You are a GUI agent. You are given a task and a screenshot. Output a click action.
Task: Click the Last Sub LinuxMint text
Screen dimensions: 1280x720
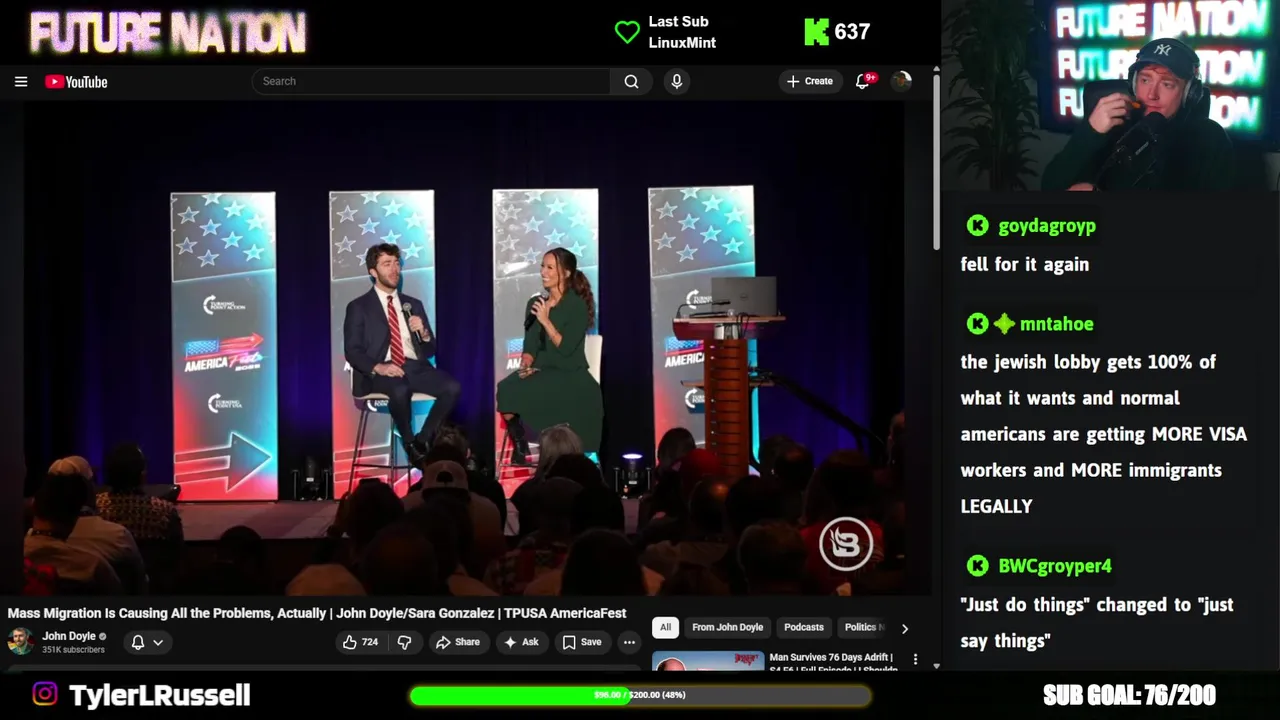point(682,32)
